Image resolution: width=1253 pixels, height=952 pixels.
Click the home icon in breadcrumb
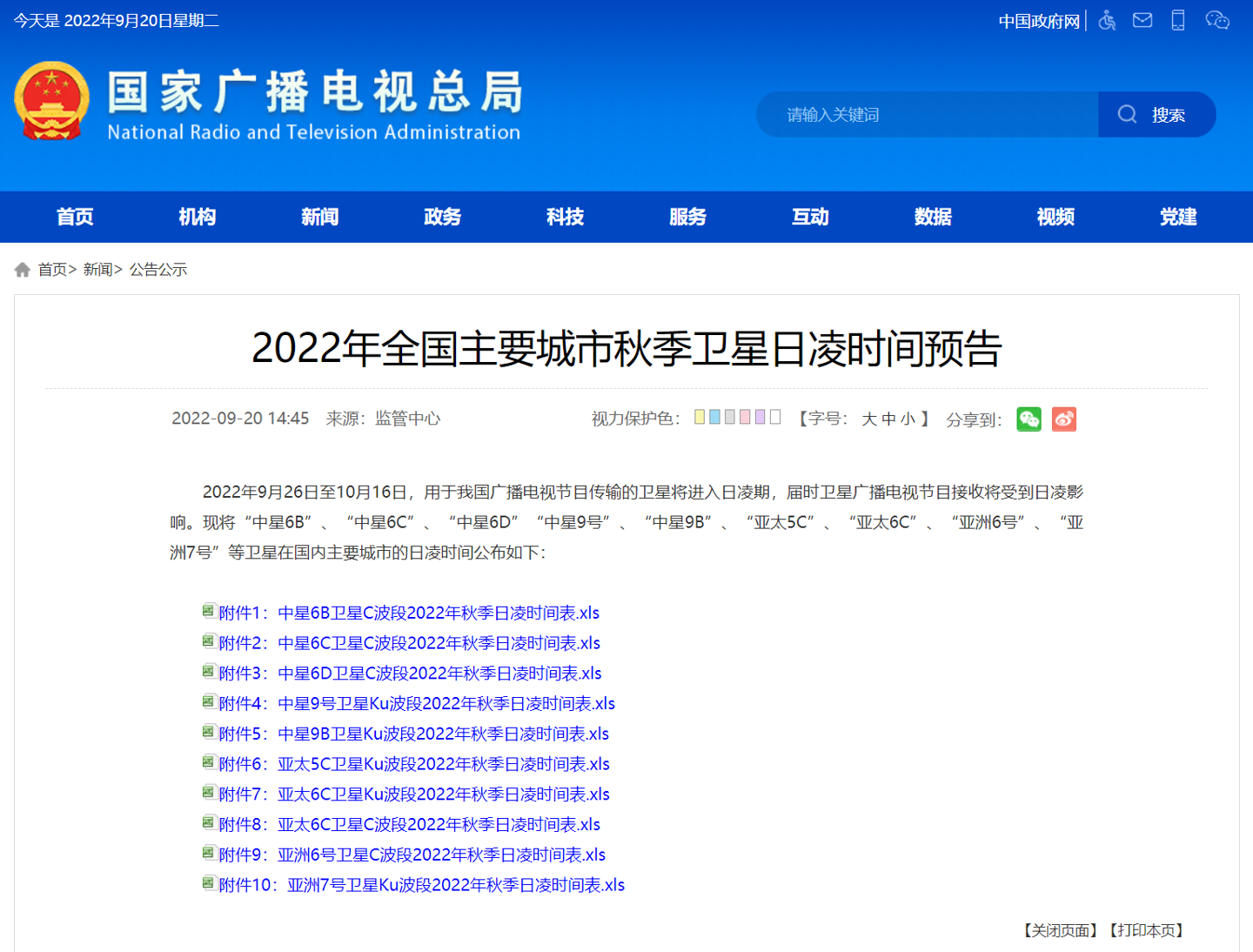[x=23, y=270]
